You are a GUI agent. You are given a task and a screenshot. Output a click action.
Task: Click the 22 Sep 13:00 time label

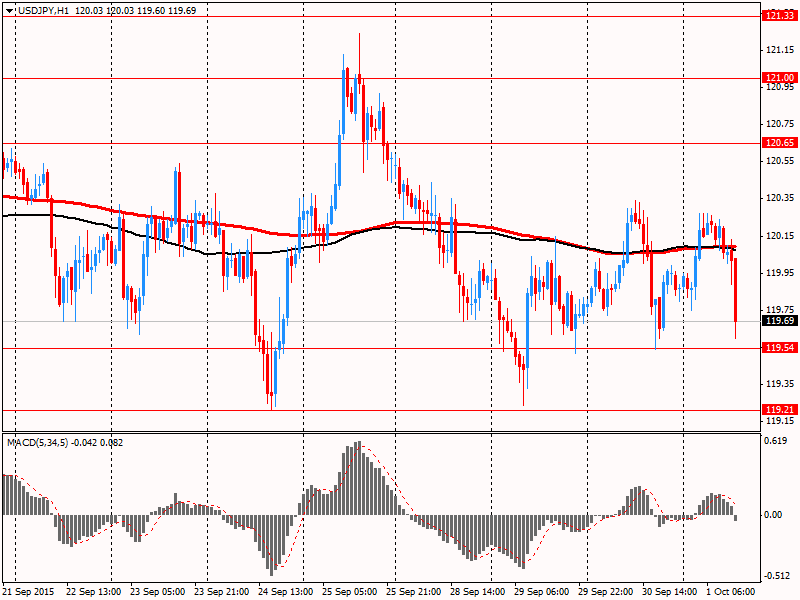pyautogui.click(x=94, y=592)
